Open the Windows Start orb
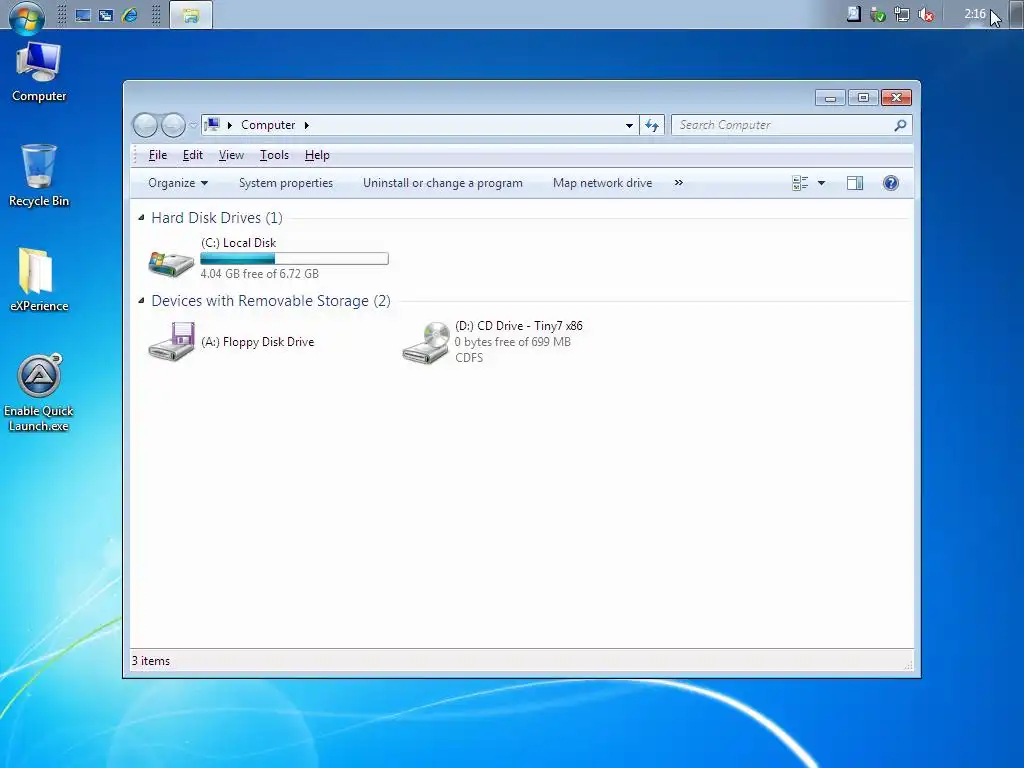Viewport: 1024px width, 768px height. (27, 16)
